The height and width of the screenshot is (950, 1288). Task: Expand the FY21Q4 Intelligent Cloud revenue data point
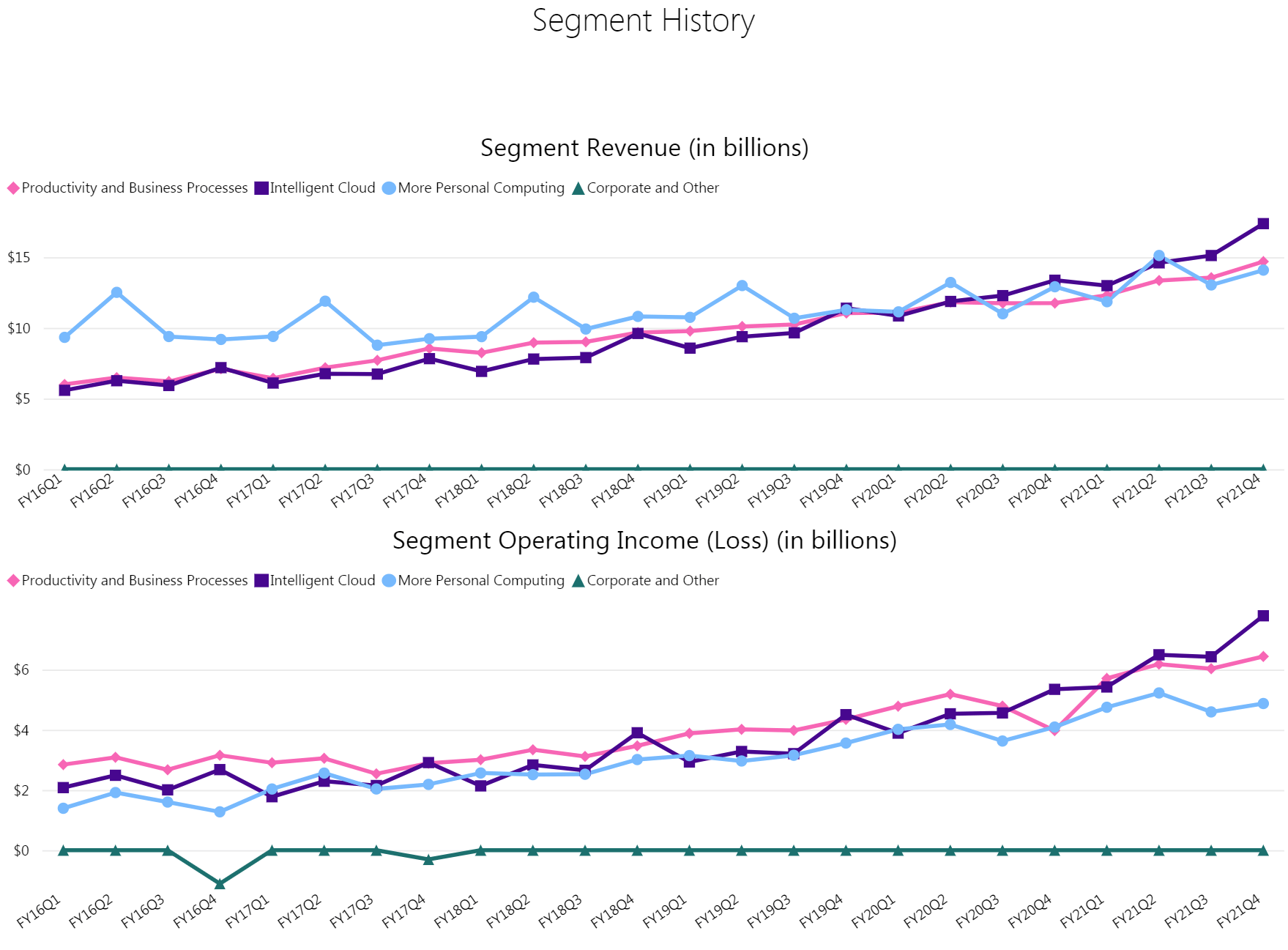[x=1263, y=225]
